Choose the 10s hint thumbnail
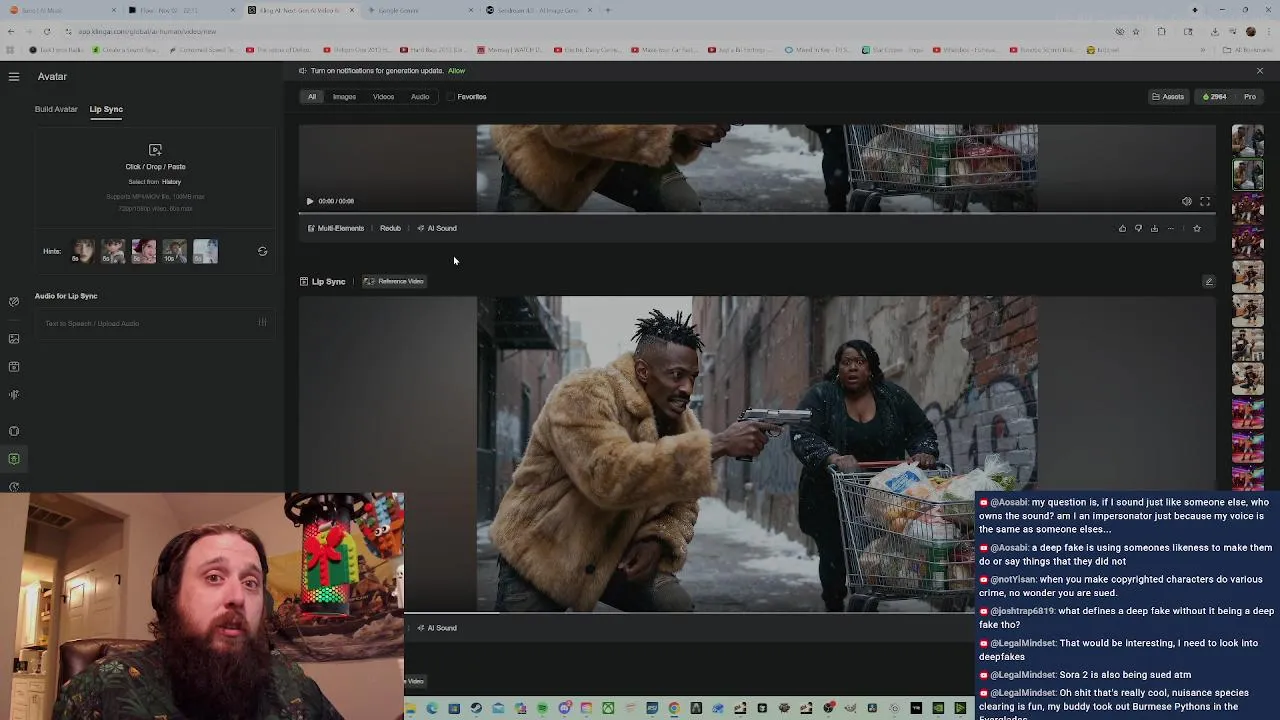 pos(175,251)
